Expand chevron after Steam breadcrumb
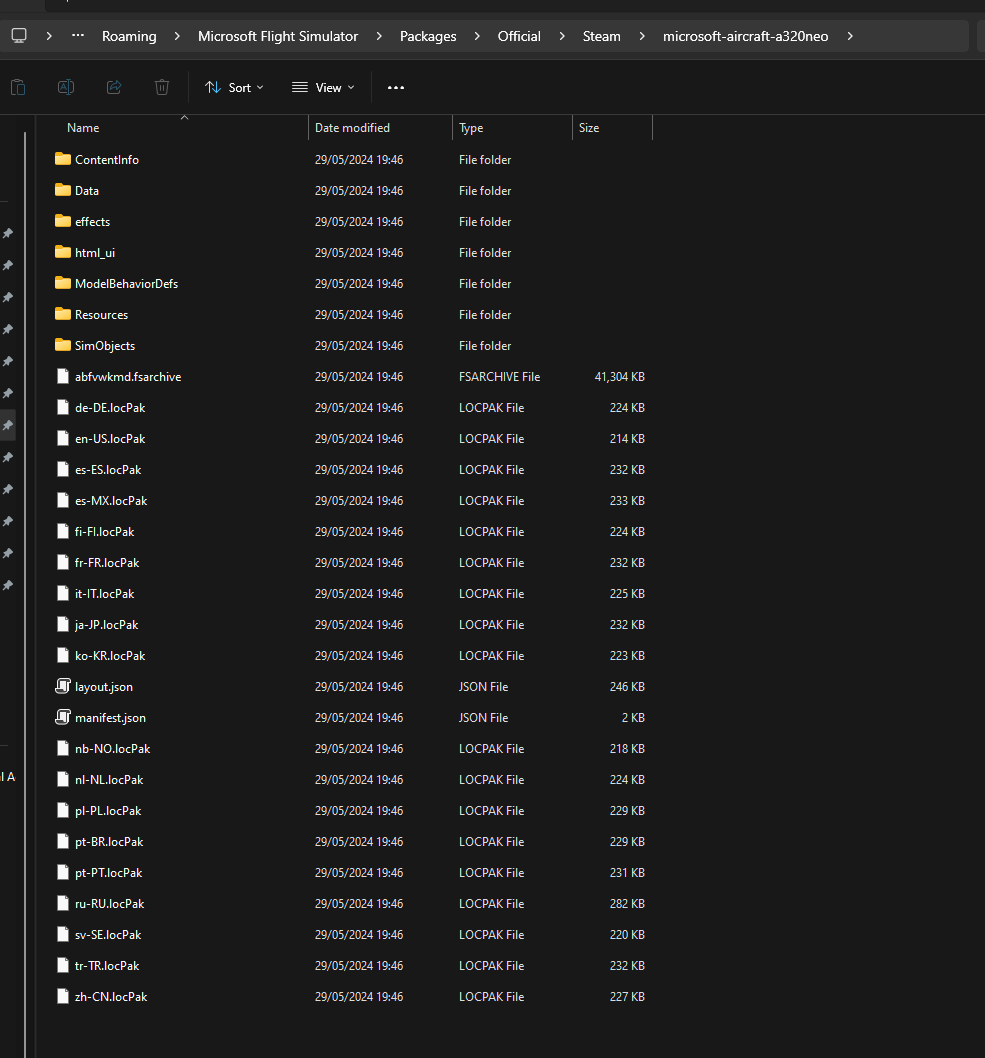 click(x=642, y=36)
